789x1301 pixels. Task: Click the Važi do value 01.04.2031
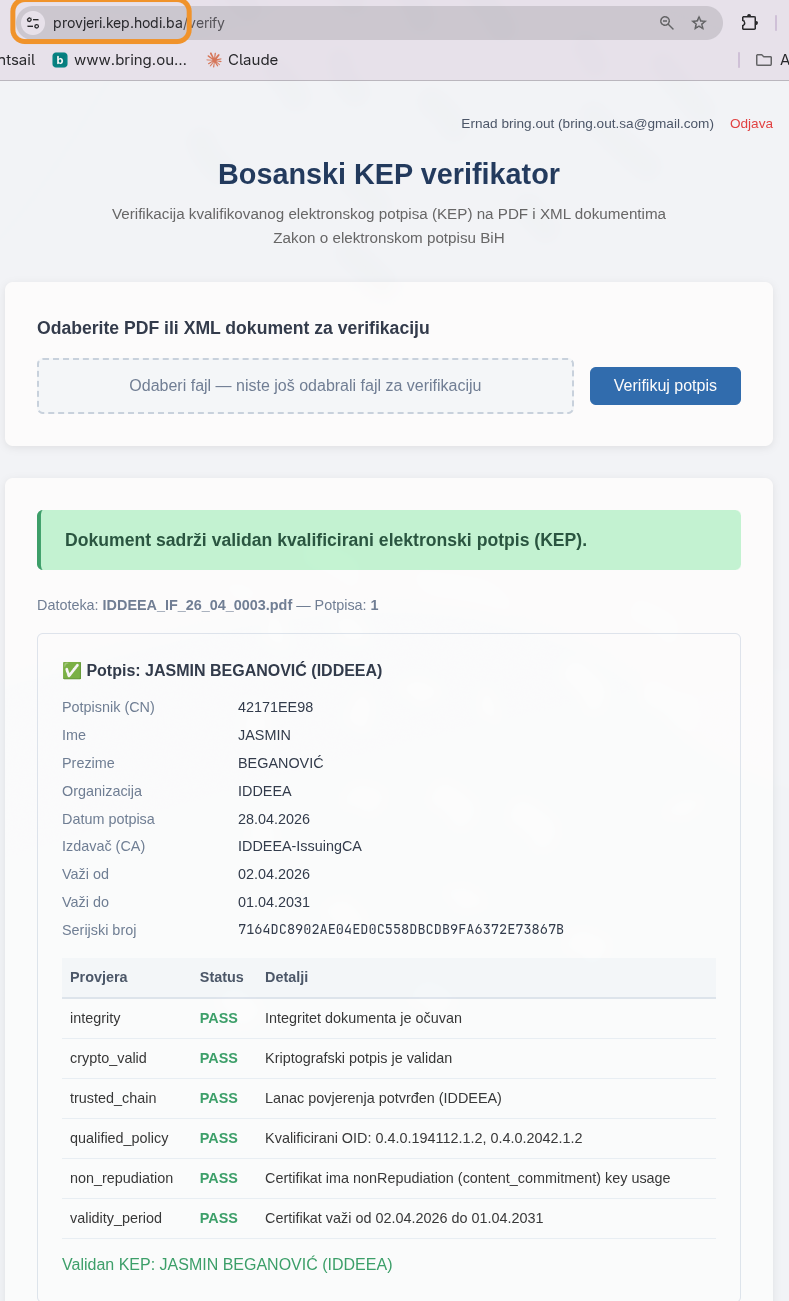(x=274, y=902)
